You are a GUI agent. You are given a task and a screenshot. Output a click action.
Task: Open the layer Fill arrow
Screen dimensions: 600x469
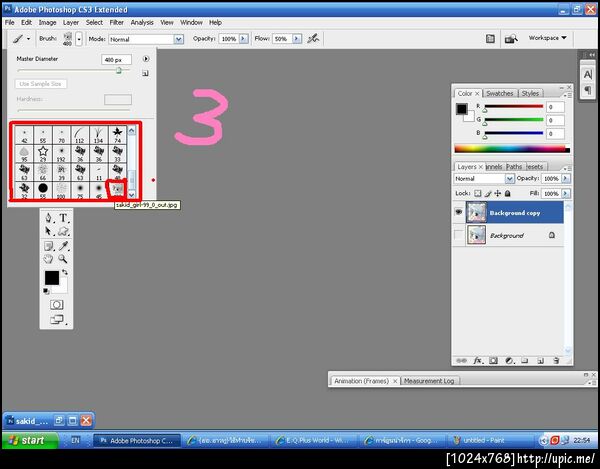point(566,194)
